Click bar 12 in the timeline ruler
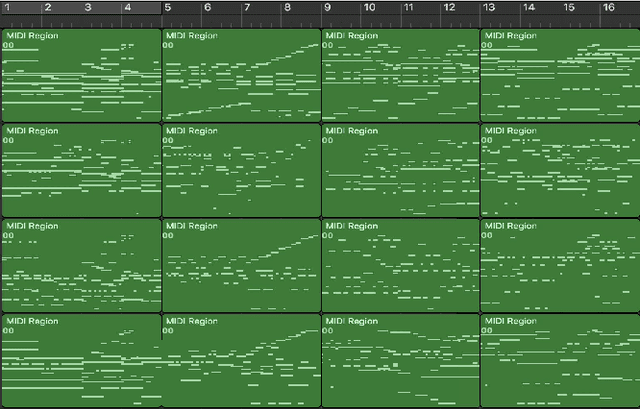The image size is (640, 409). (x=449, y=8)
